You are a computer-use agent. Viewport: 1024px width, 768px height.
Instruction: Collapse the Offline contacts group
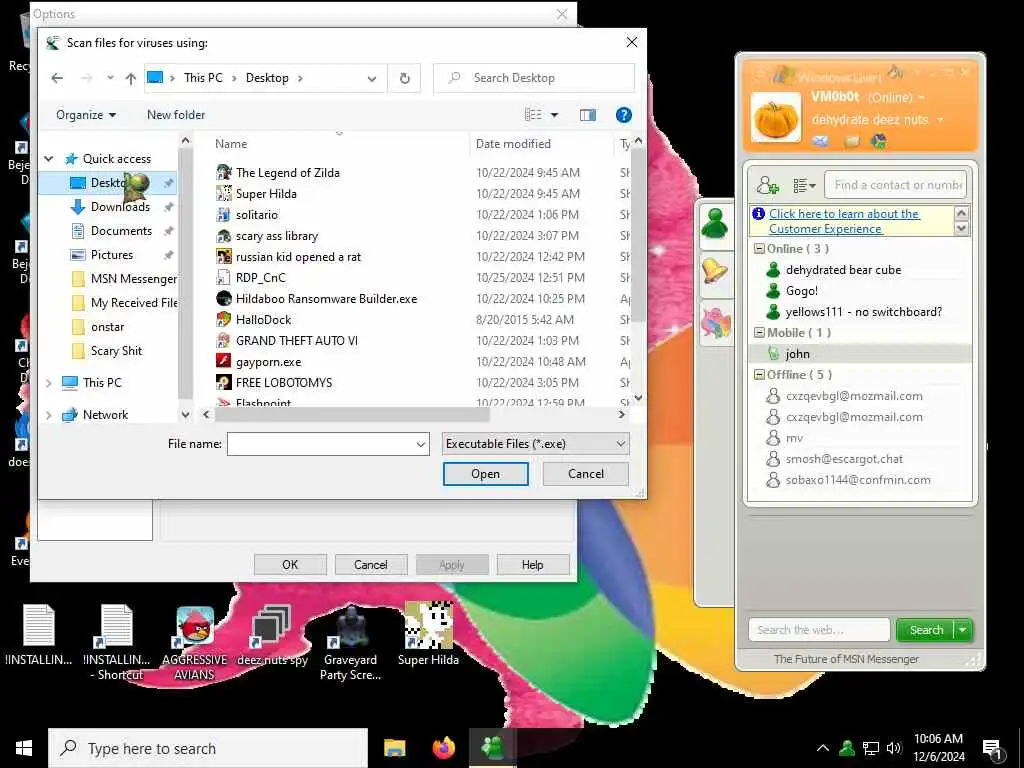[x=760, y=375]
